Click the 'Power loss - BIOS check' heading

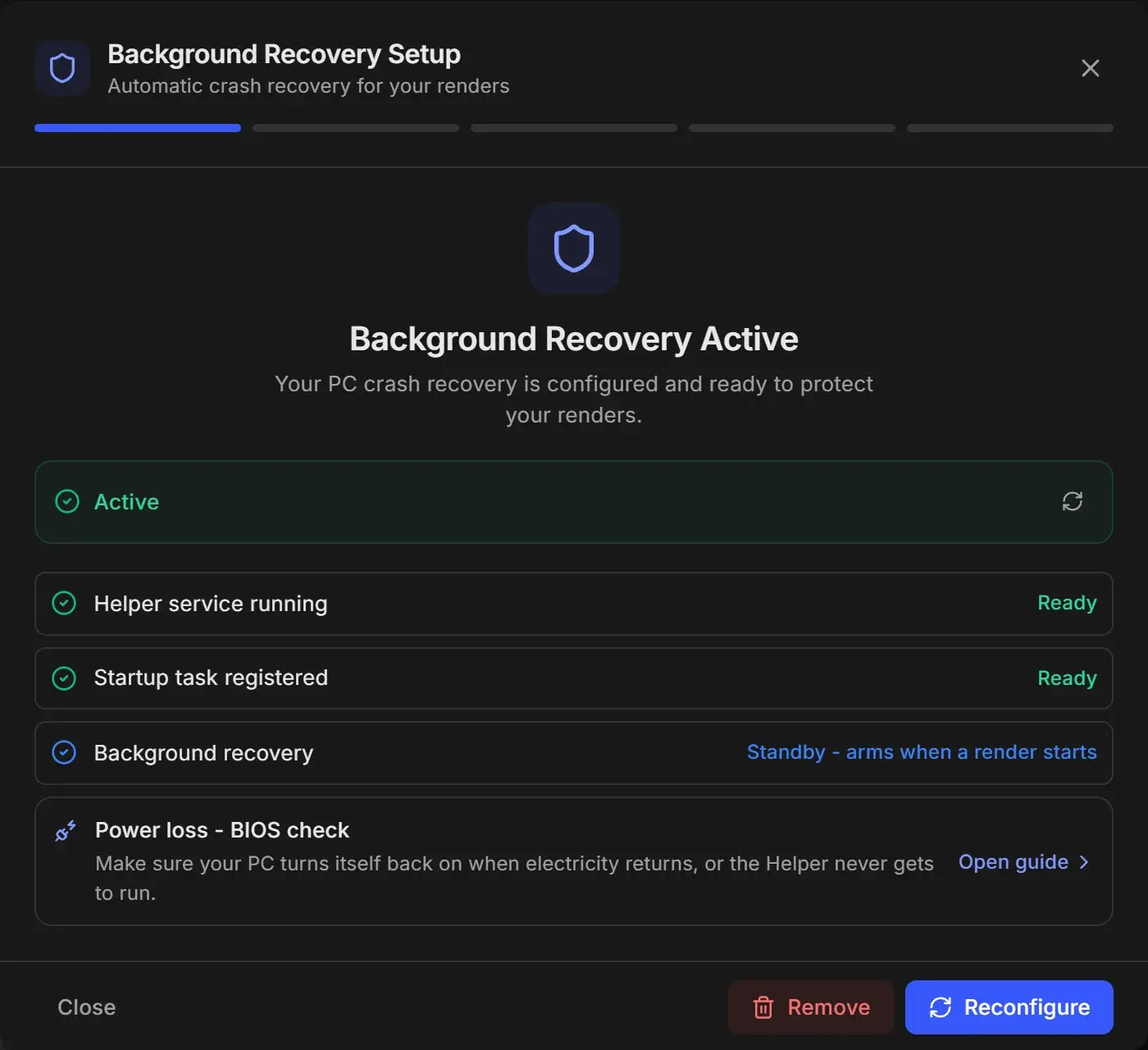pos(222,830)
